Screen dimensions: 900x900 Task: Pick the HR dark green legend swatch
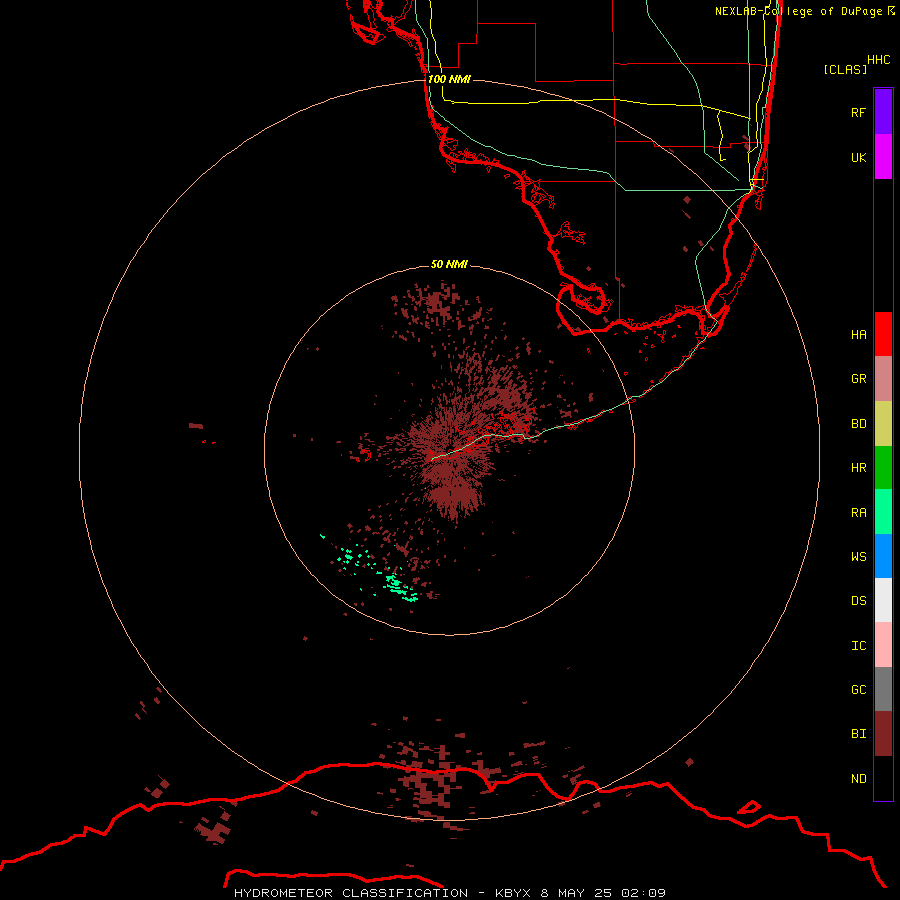883,468
